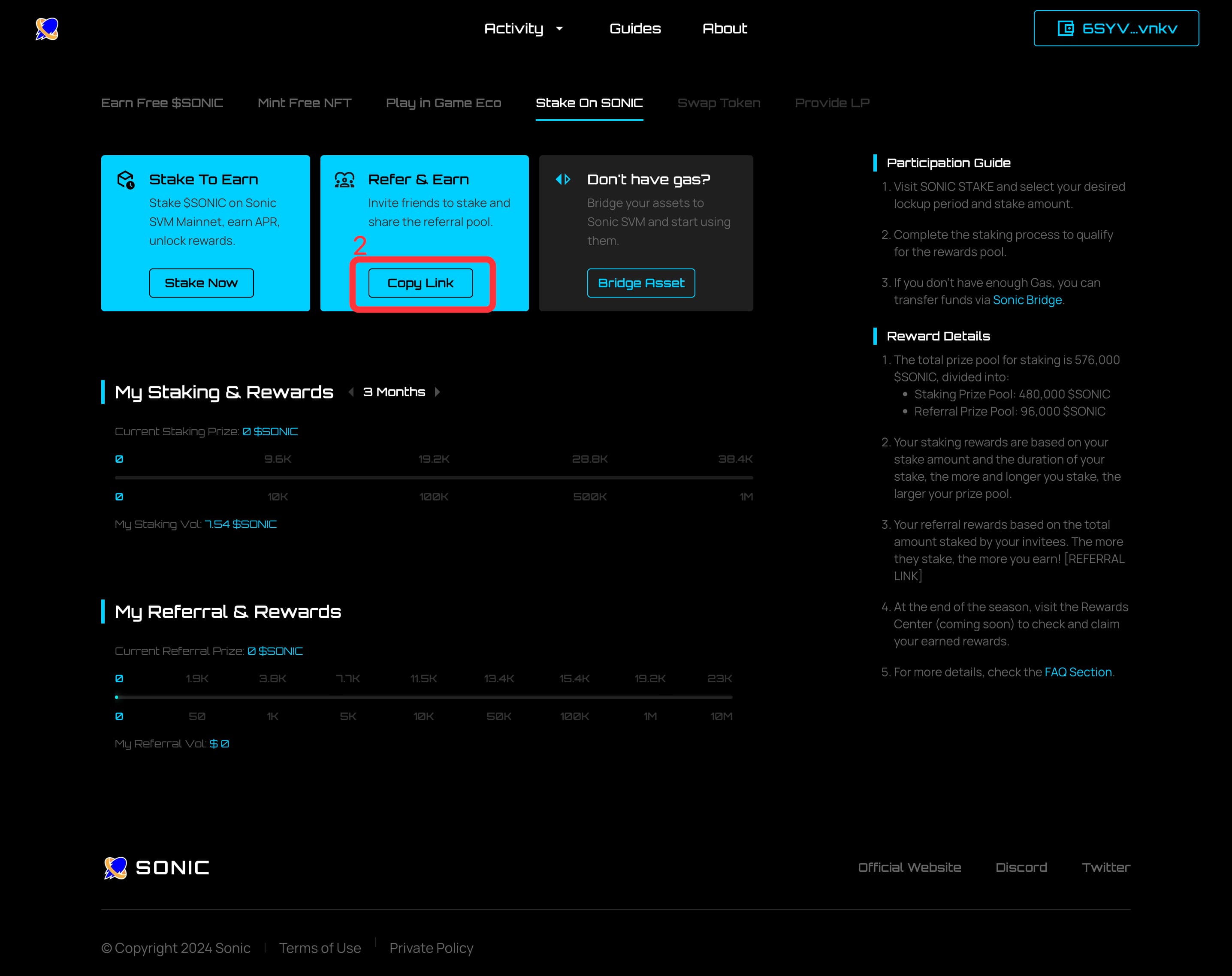This screenshot has height=976, width=1232.
Task: Click the bridge arrows icon beside Don't have gas
Action: point(563,179)
